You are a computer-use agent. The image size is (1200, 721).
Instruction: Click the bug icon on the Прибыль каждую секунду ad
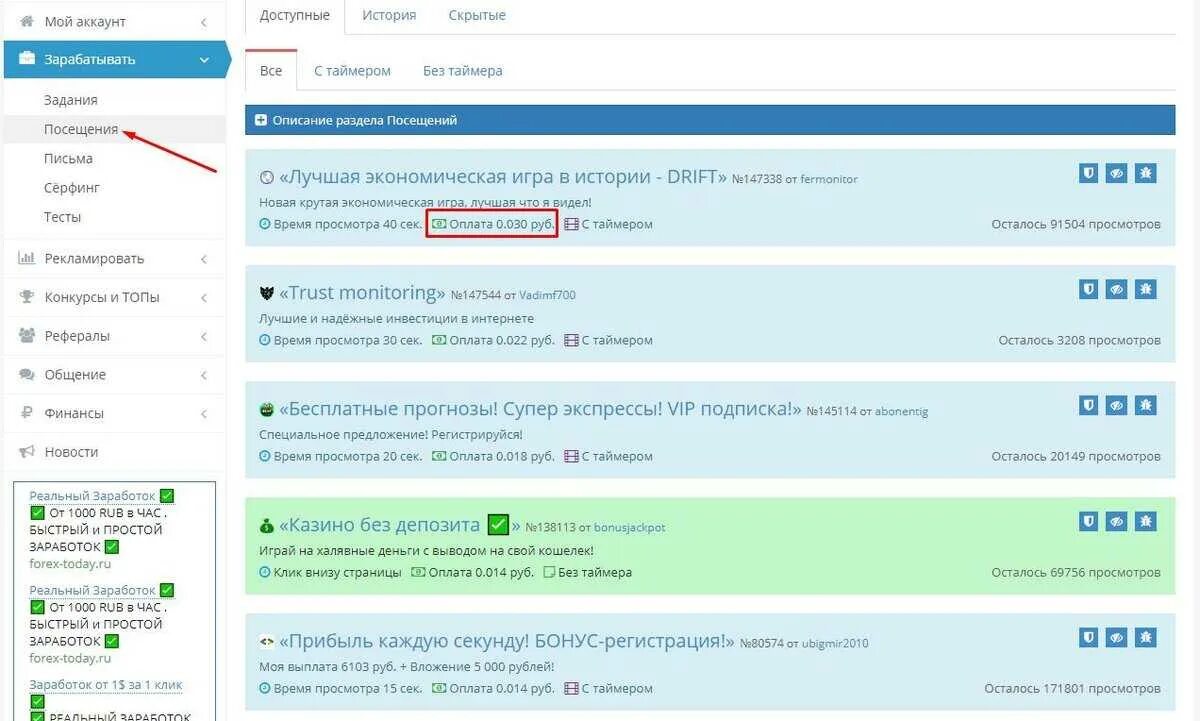1146,637
